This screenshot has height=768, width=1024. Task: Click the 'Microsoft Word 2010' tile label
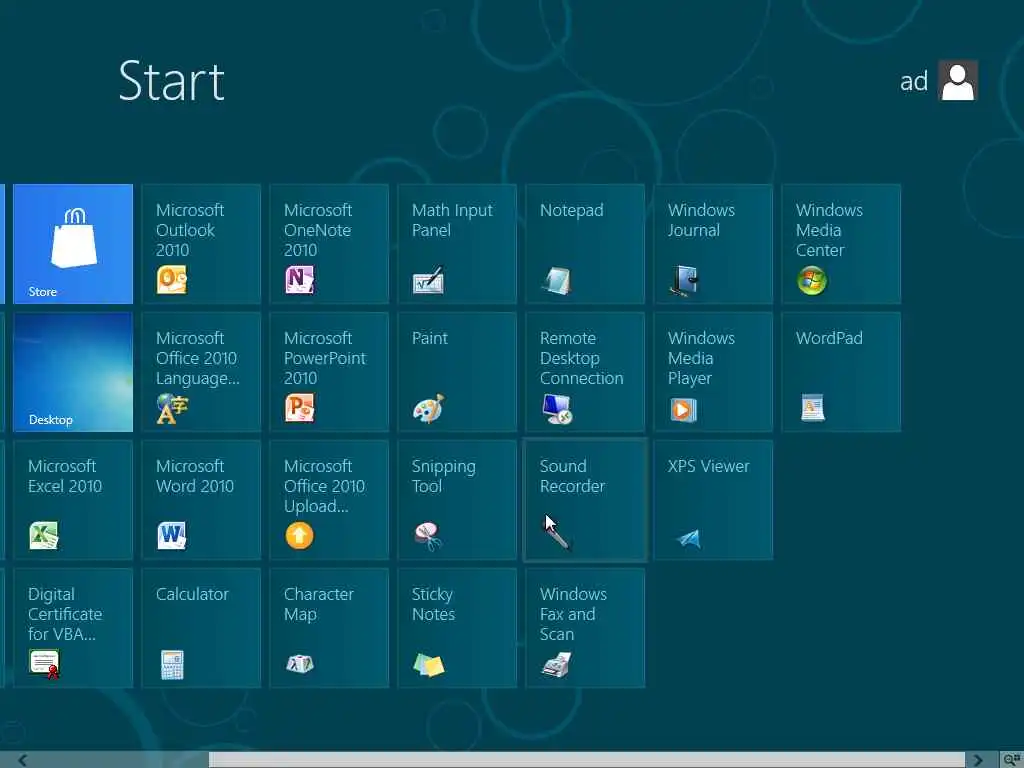(195, 476)
